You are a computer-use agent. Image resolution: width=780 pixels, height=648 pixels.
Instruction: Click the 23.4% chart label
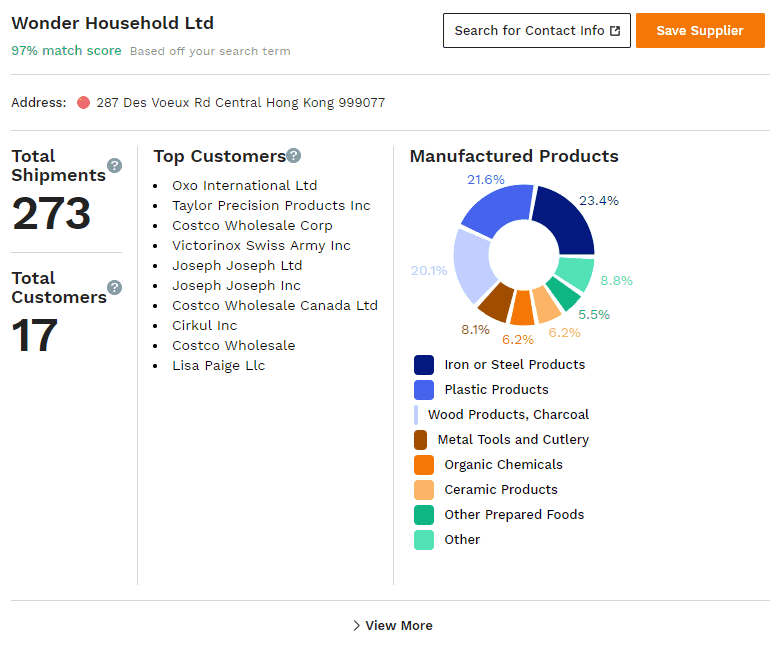598,201
